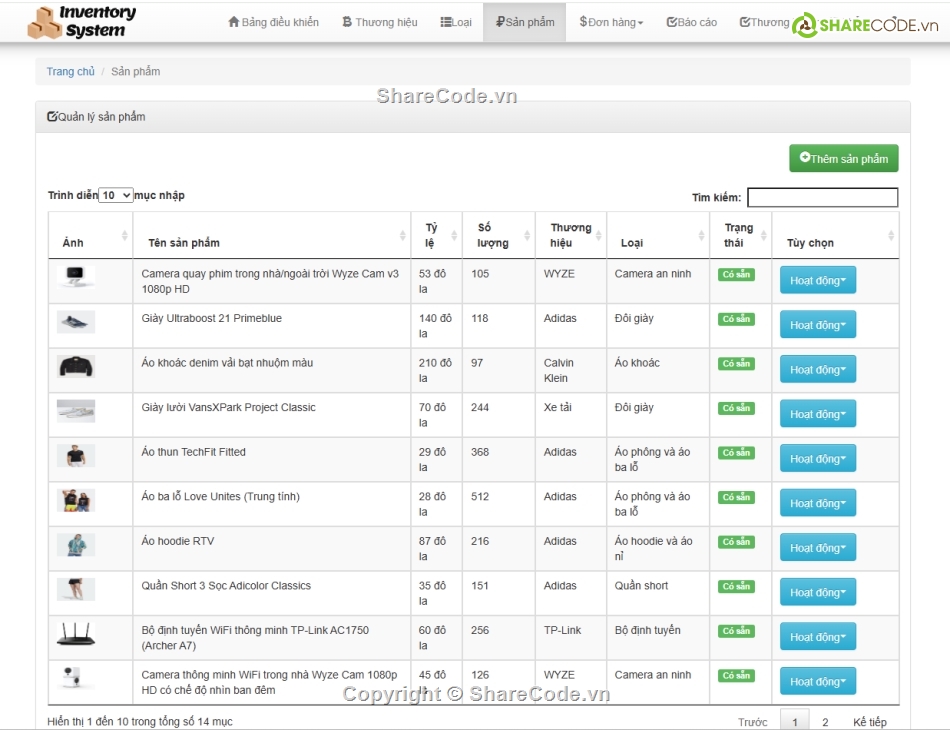
Task: Open the Báo cáo reports page
Action: [x=692, y=22]
